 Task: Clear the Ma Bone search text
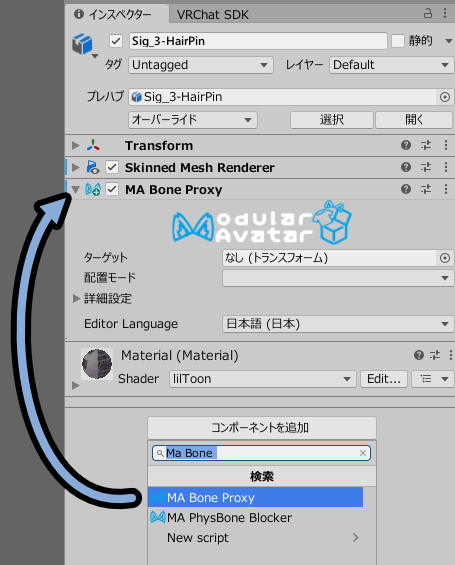[363, 453]
